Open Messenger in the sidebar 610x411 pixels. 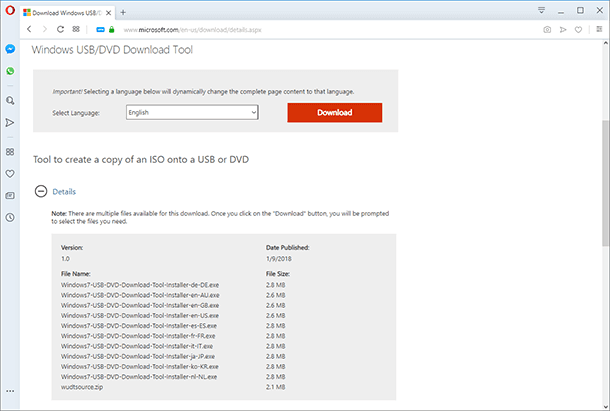coord(10,49)
